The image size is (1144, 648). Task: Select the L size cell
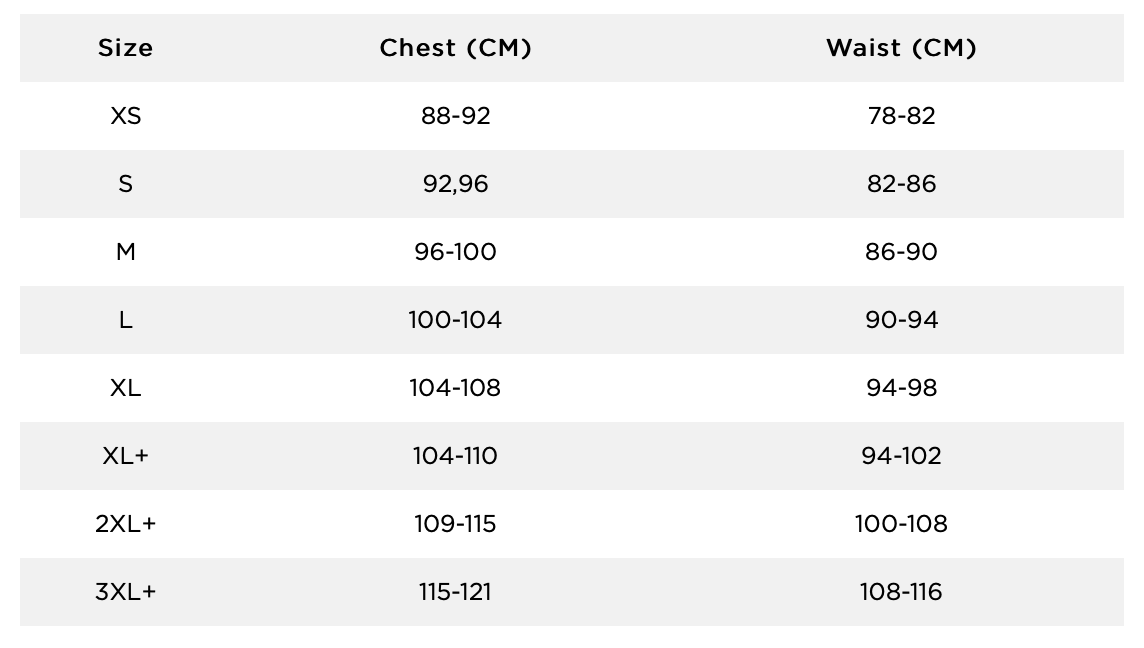(x=125, y=320)
